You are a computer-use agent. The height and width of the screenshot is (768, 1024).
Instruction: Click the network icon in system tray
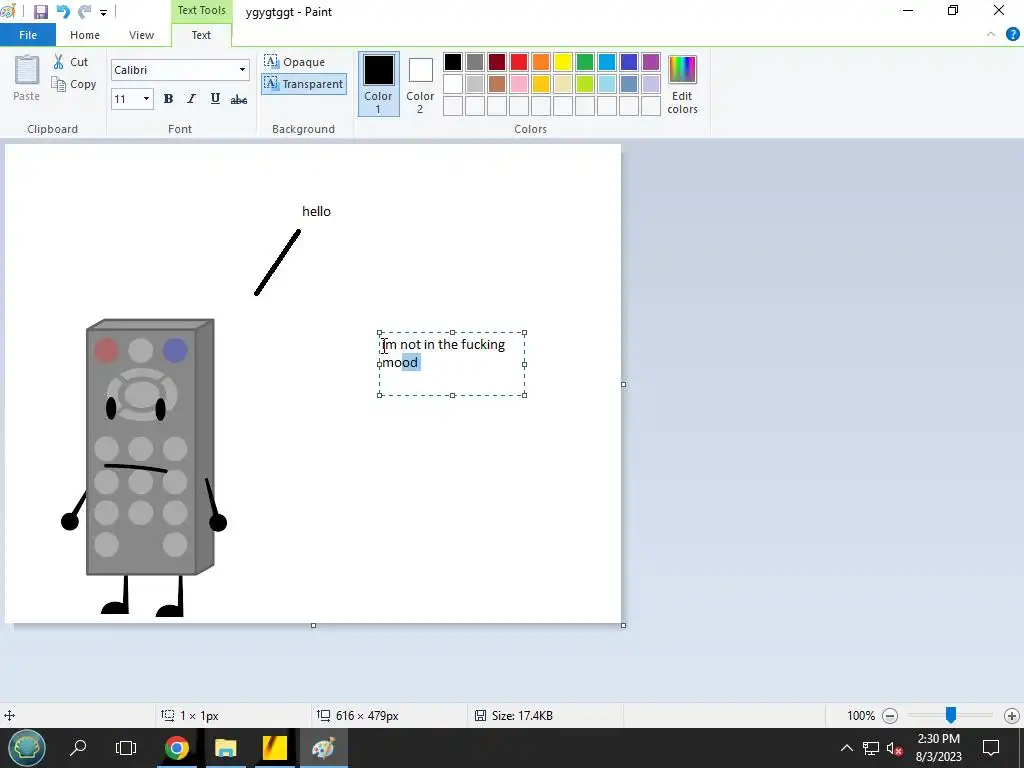point(871,748)
